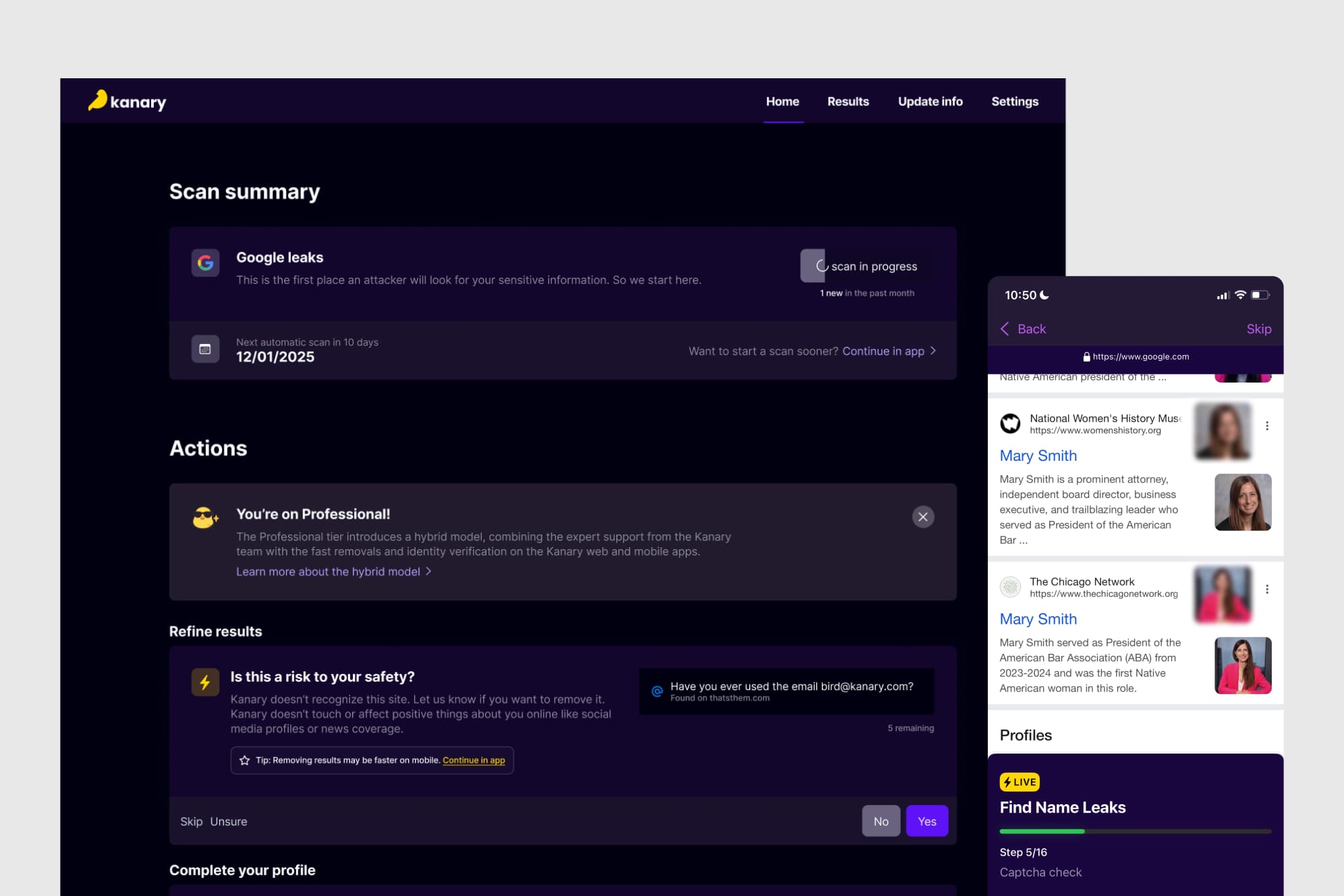Dismiss the You're on Professional banner
The height and width of the screenshot is (896, 1344).
(923, 517)
